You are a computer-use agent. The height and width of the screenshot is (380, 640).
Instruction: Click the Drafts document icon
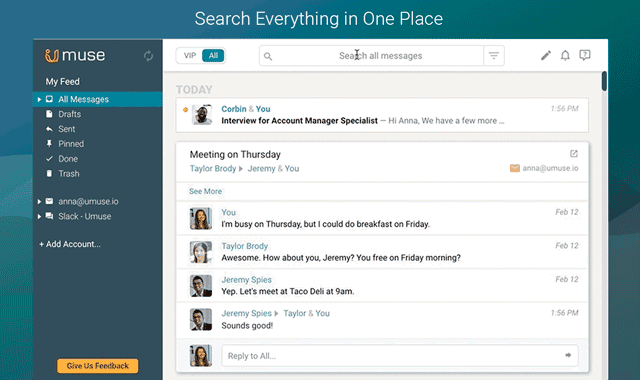[x=49, y=114]
